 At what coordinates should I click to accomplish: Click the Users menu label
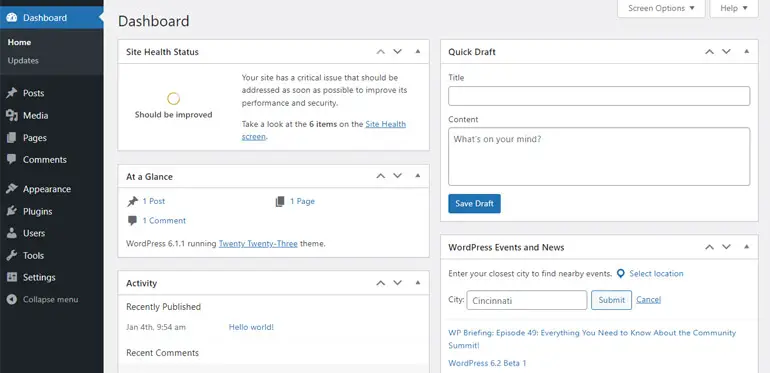[x=34, y=233]
